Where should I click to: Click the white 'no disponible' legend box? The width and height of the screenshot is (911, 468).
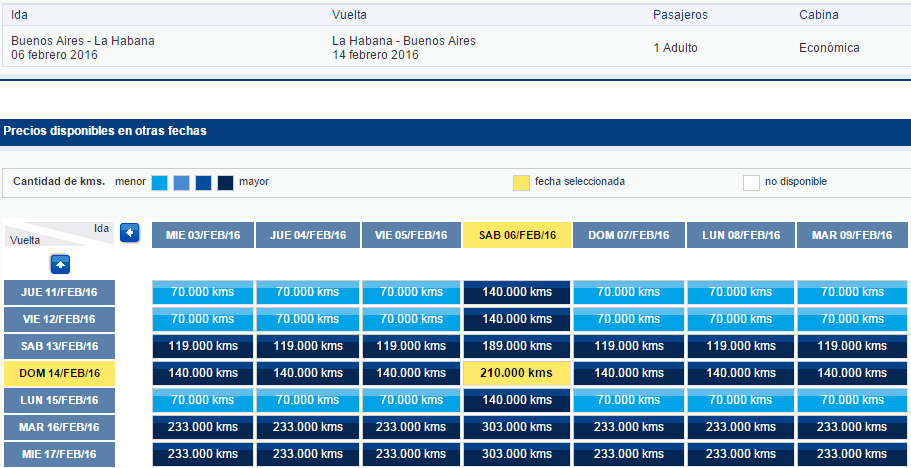point(751,183)
